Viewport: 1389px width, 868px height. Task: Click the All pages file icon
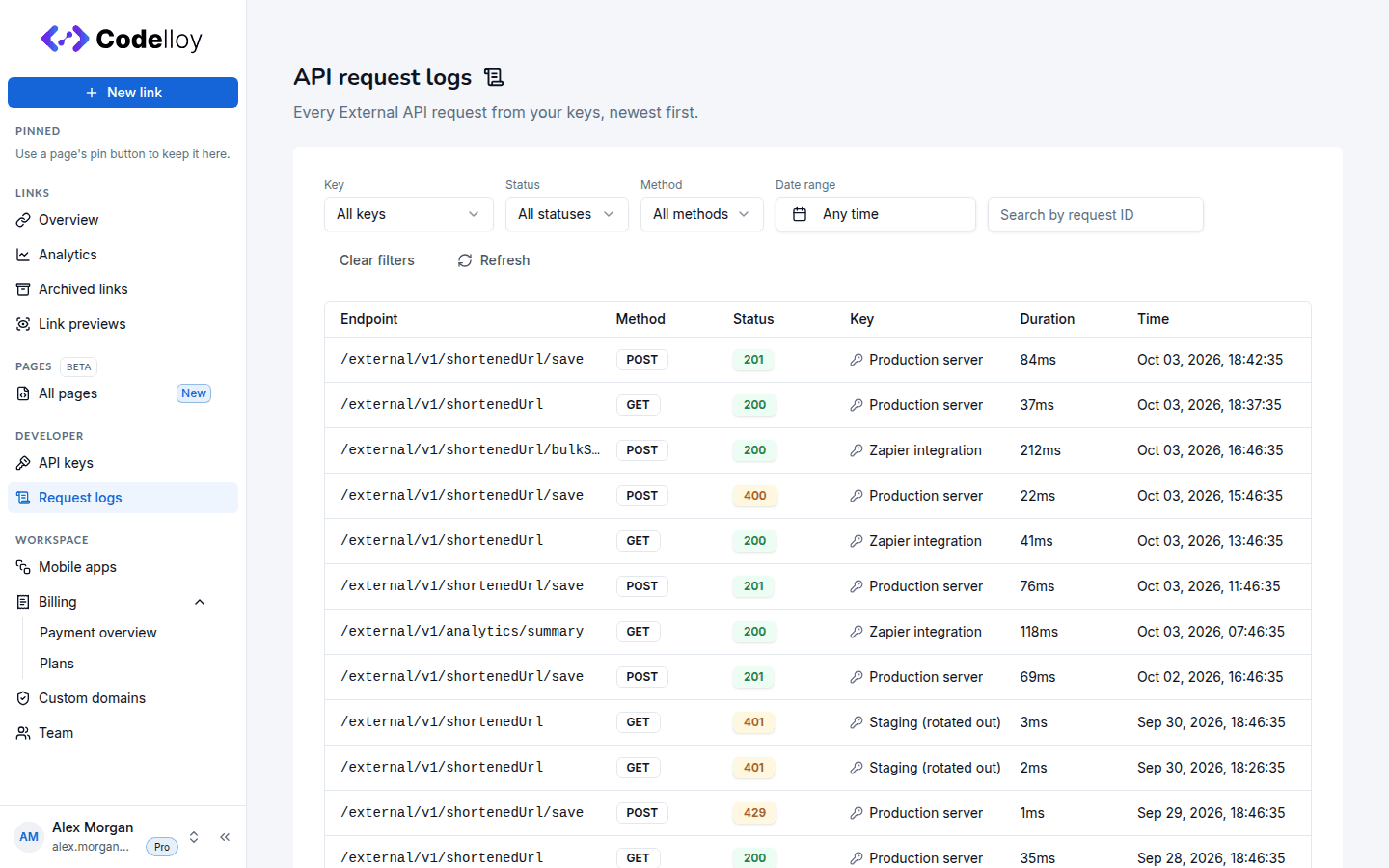click(23, 393)
